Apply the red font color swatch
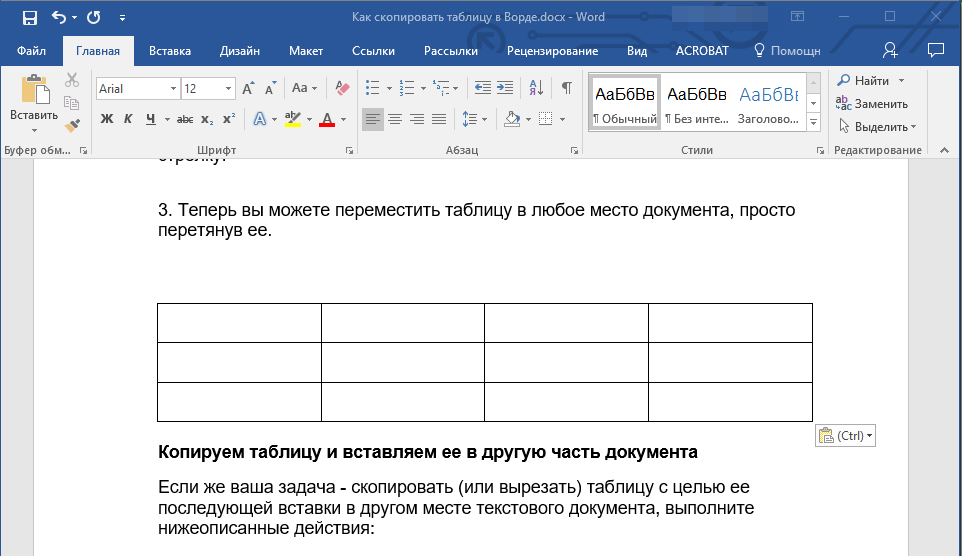 326,119
